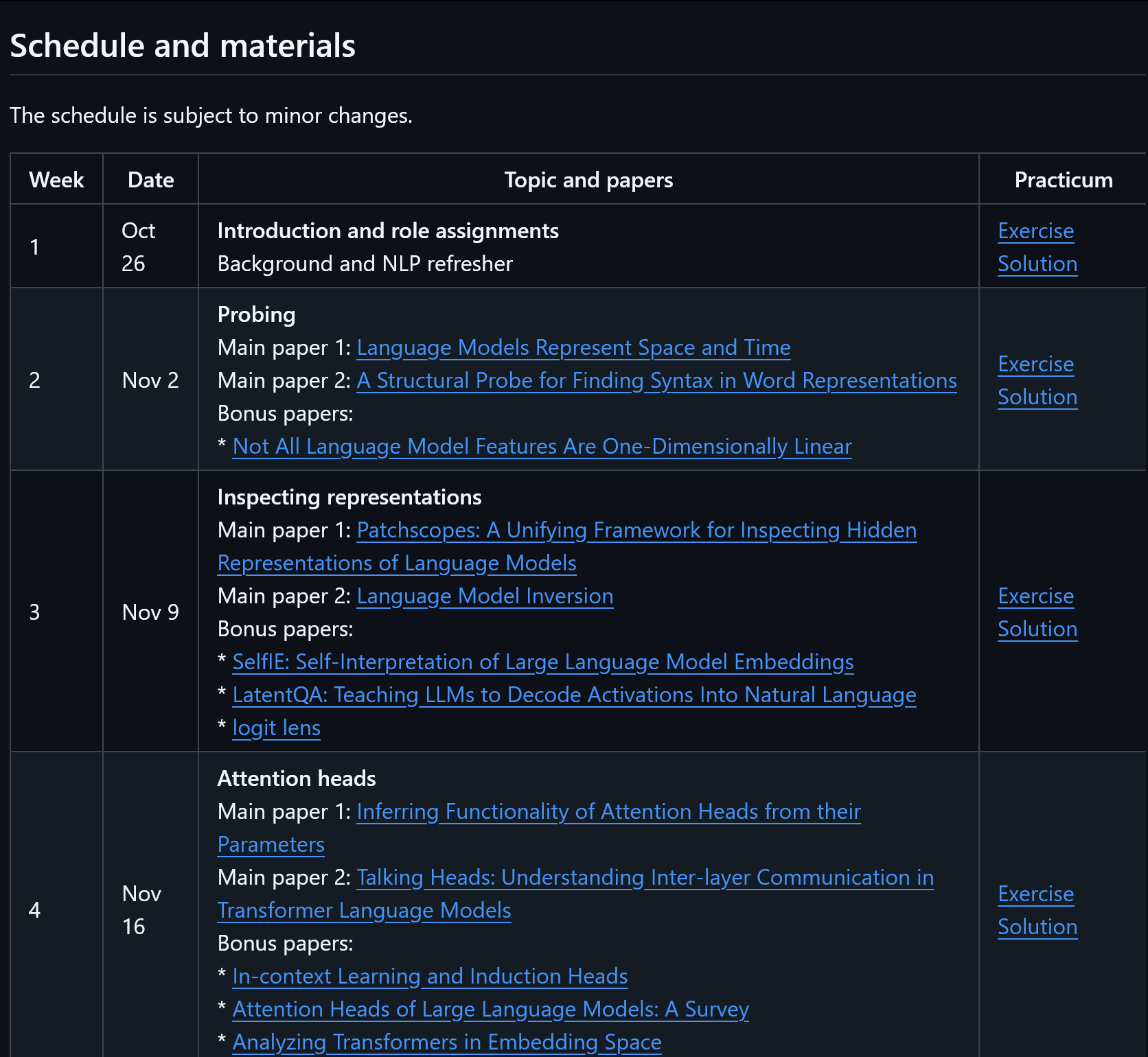Screen dimensions: 1148x1057
Task: Open 'Language Model Inversion' paper
Action: [485, 596]
